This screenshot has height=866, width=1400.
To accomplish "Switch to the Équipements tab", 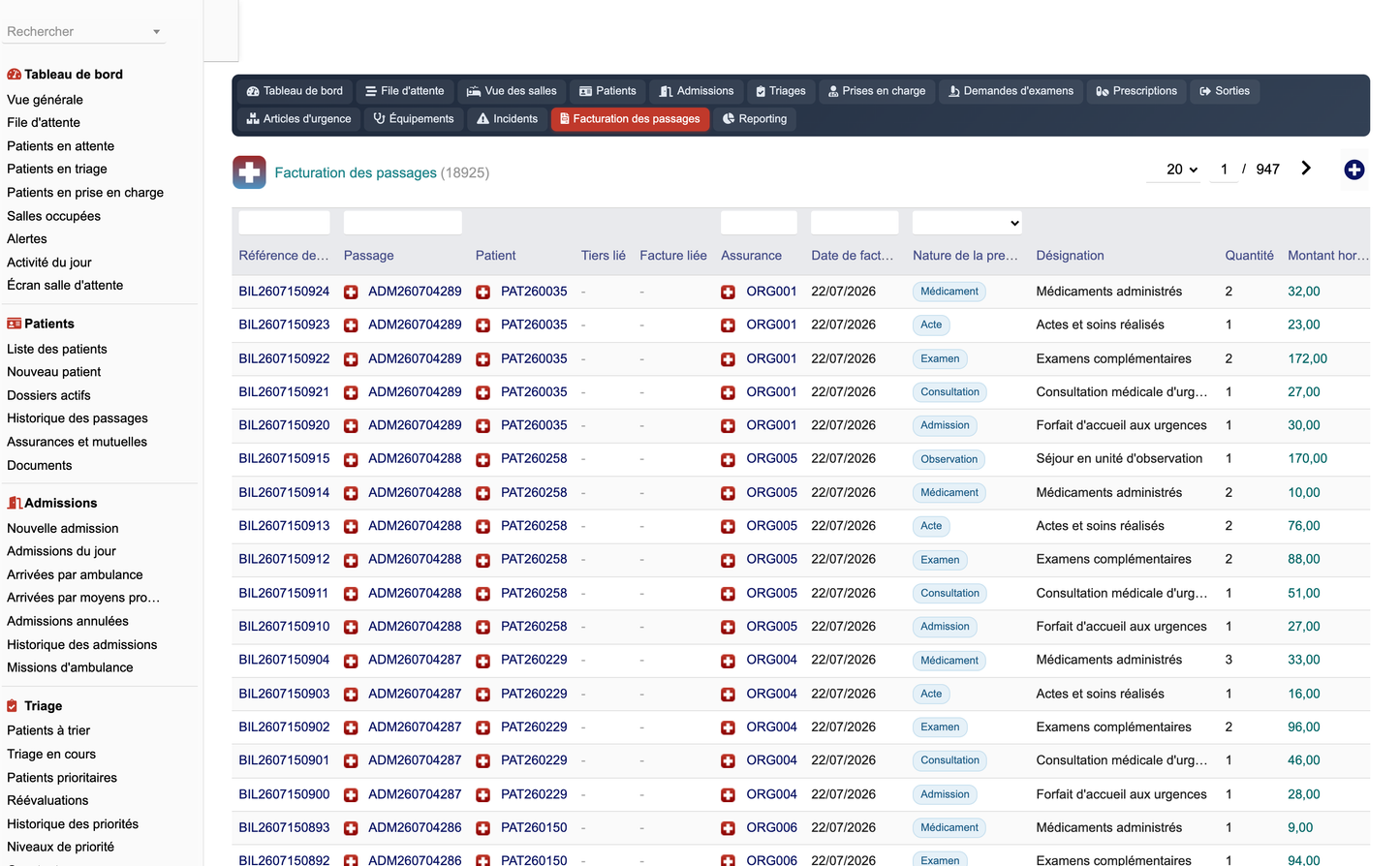I will pyautogui.click(x=414, y=119).
